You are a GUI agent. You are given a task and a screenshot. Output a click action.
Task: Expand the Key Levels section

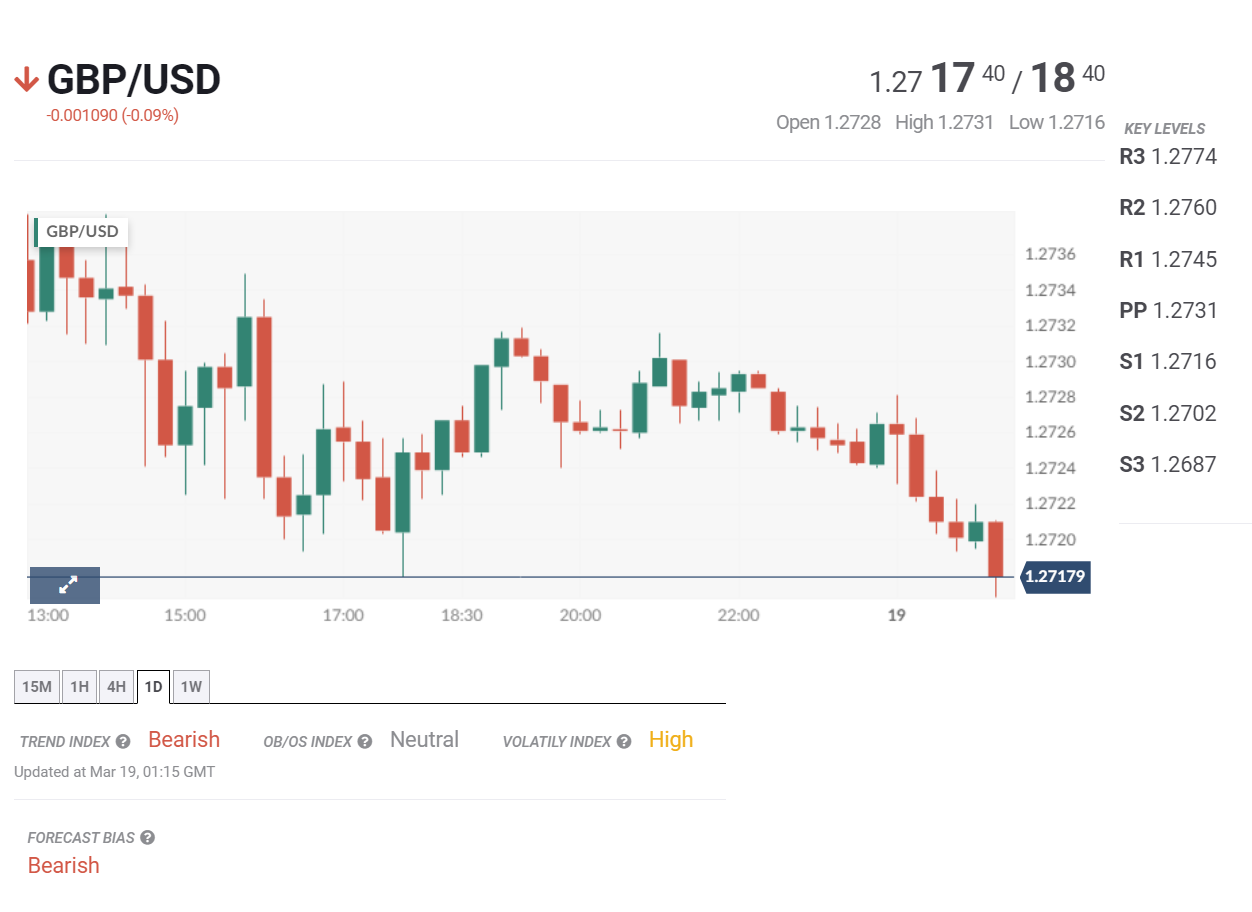click(x=1163, y=128)
